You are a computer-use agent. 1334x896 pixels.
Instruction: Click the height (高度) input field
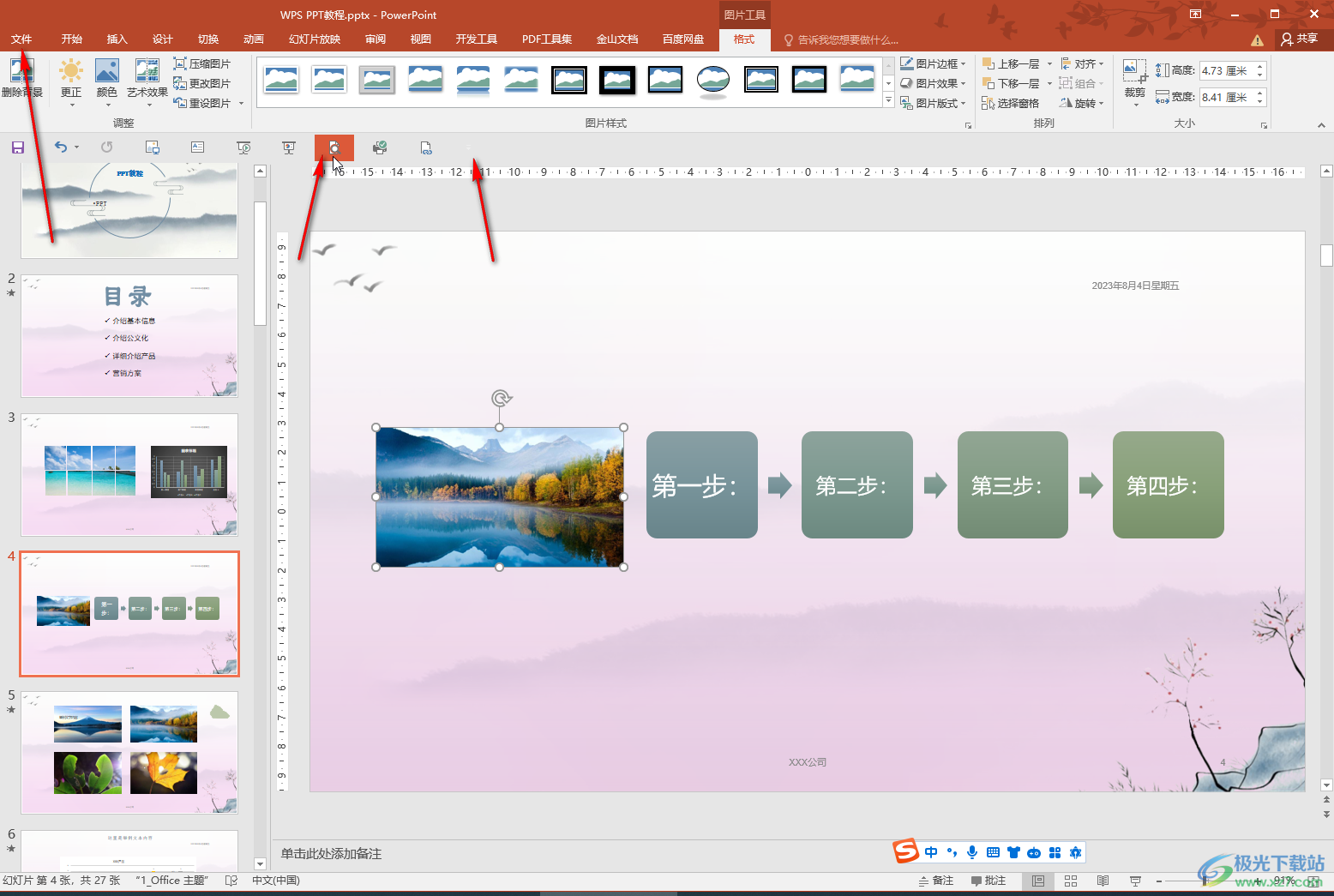1226,70
